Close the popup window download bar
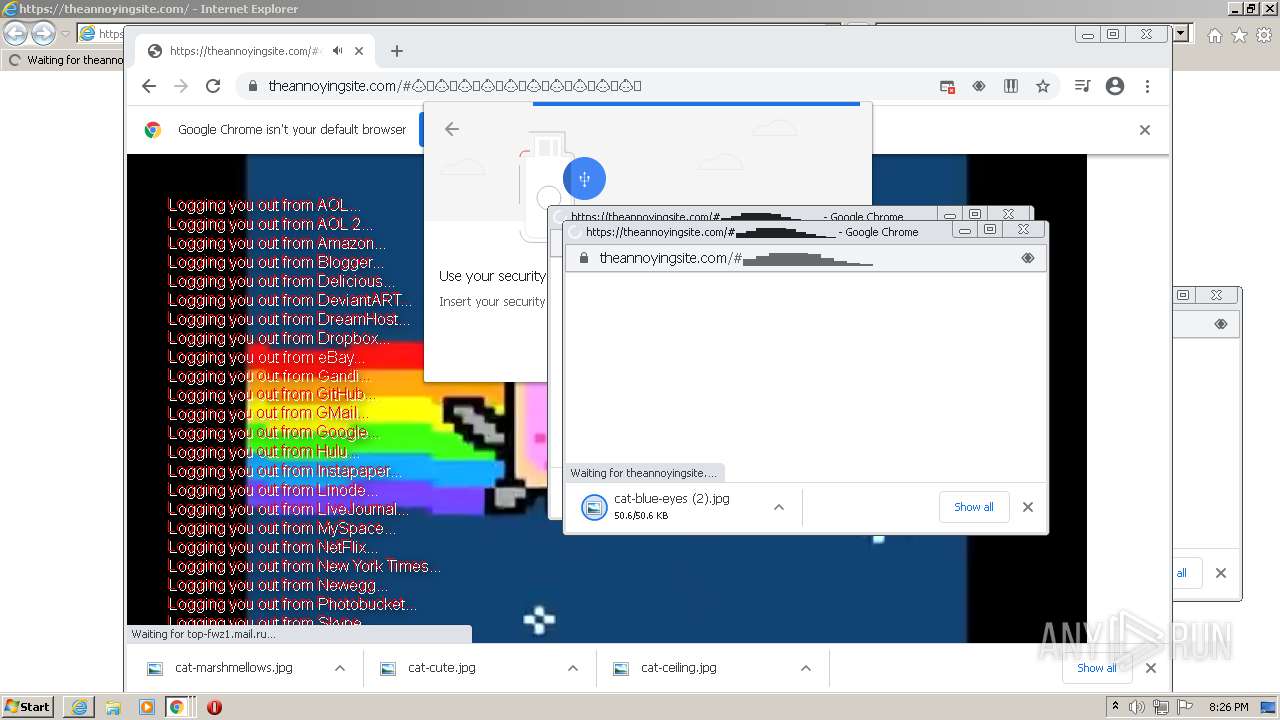1280x720 pixels. (1027, 507)
